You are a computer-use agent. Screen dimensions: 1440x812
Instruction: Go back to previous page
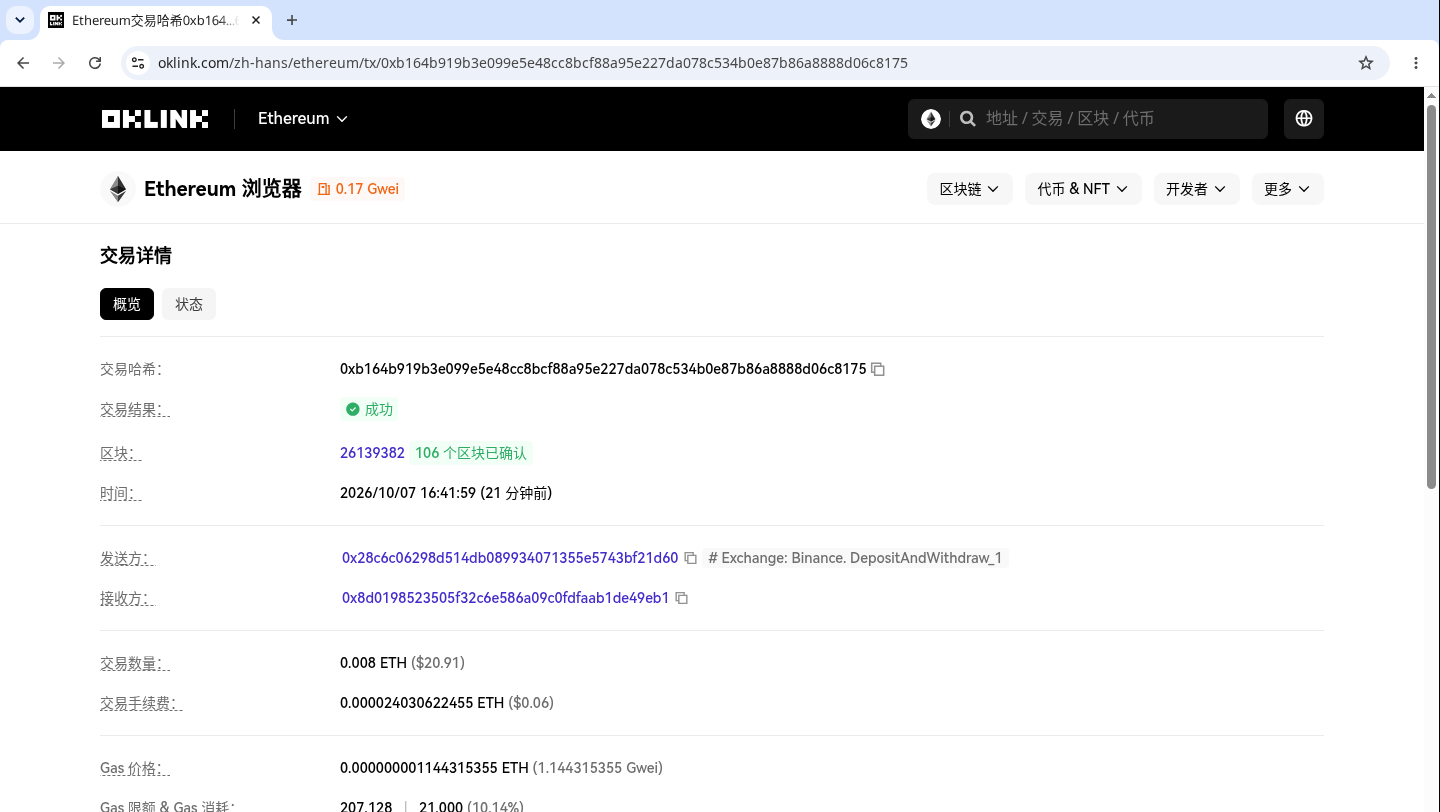tap(23, 63)
